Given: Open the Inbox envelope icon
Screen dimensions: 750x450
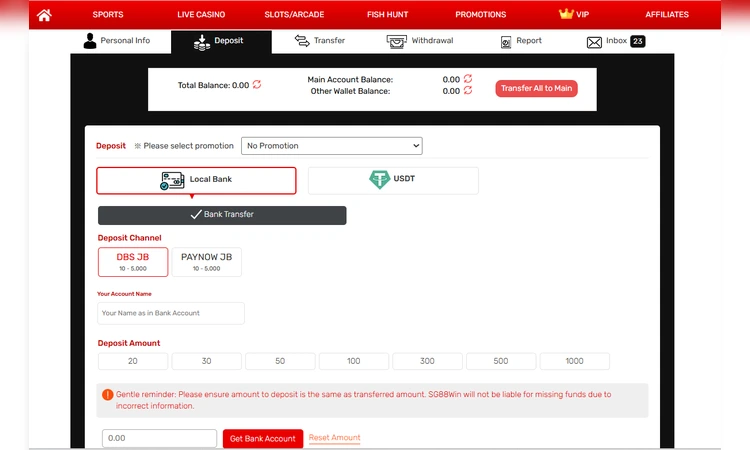Looking at the screenshot, I should coord(594,42).
